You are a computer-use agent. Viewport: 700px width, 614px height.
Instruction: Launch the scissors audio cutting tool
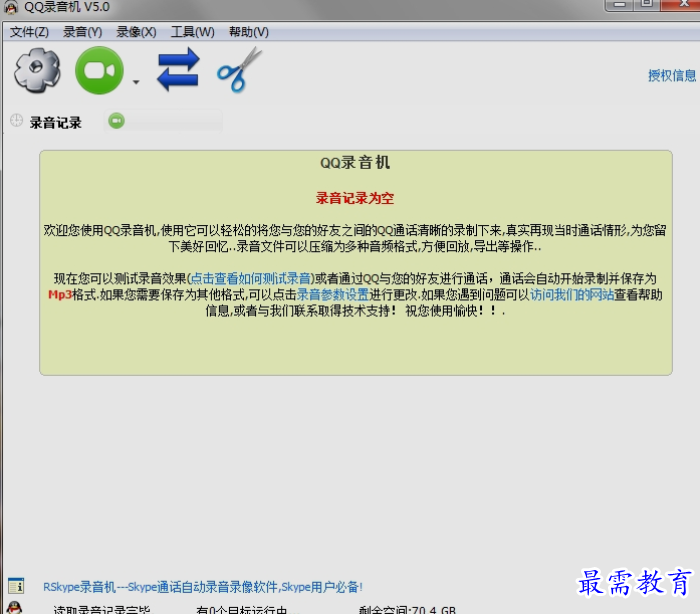(x=239, y=70)
